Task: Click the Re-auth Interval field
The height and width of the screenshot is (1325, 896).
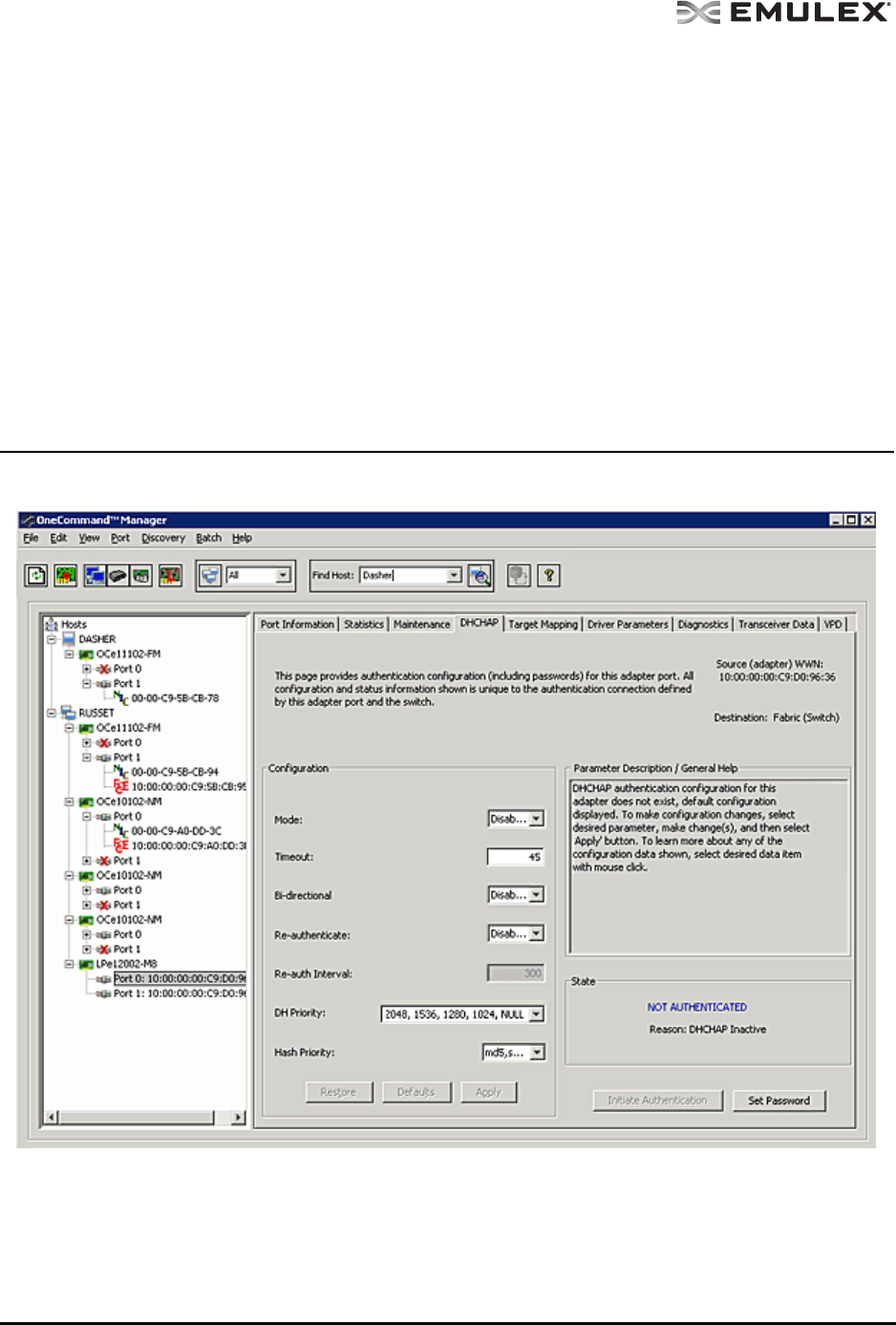Action: pos(516,973)
